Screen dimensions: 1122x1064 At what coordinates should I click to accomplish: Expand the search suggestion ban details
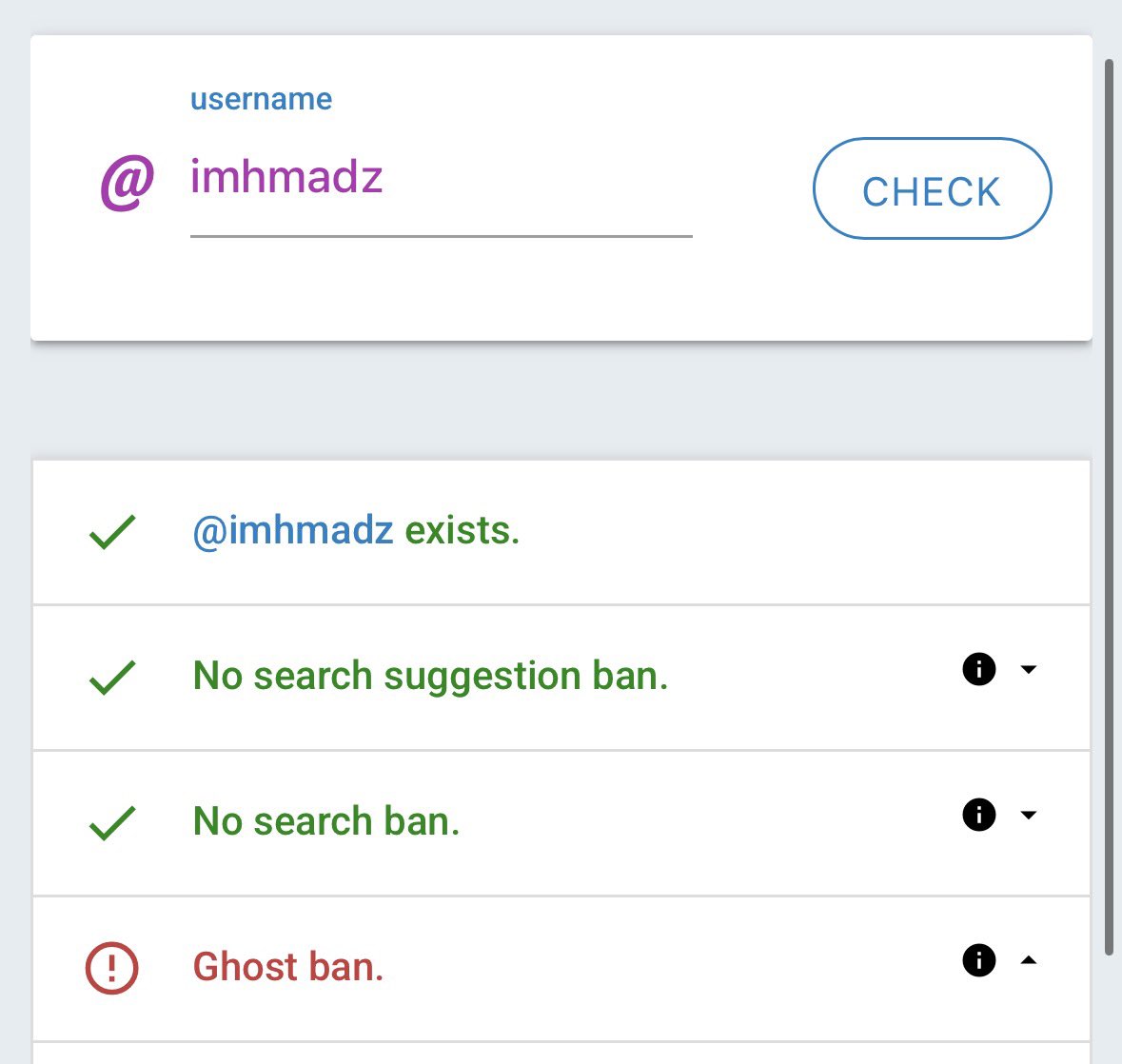(1028, 669)
